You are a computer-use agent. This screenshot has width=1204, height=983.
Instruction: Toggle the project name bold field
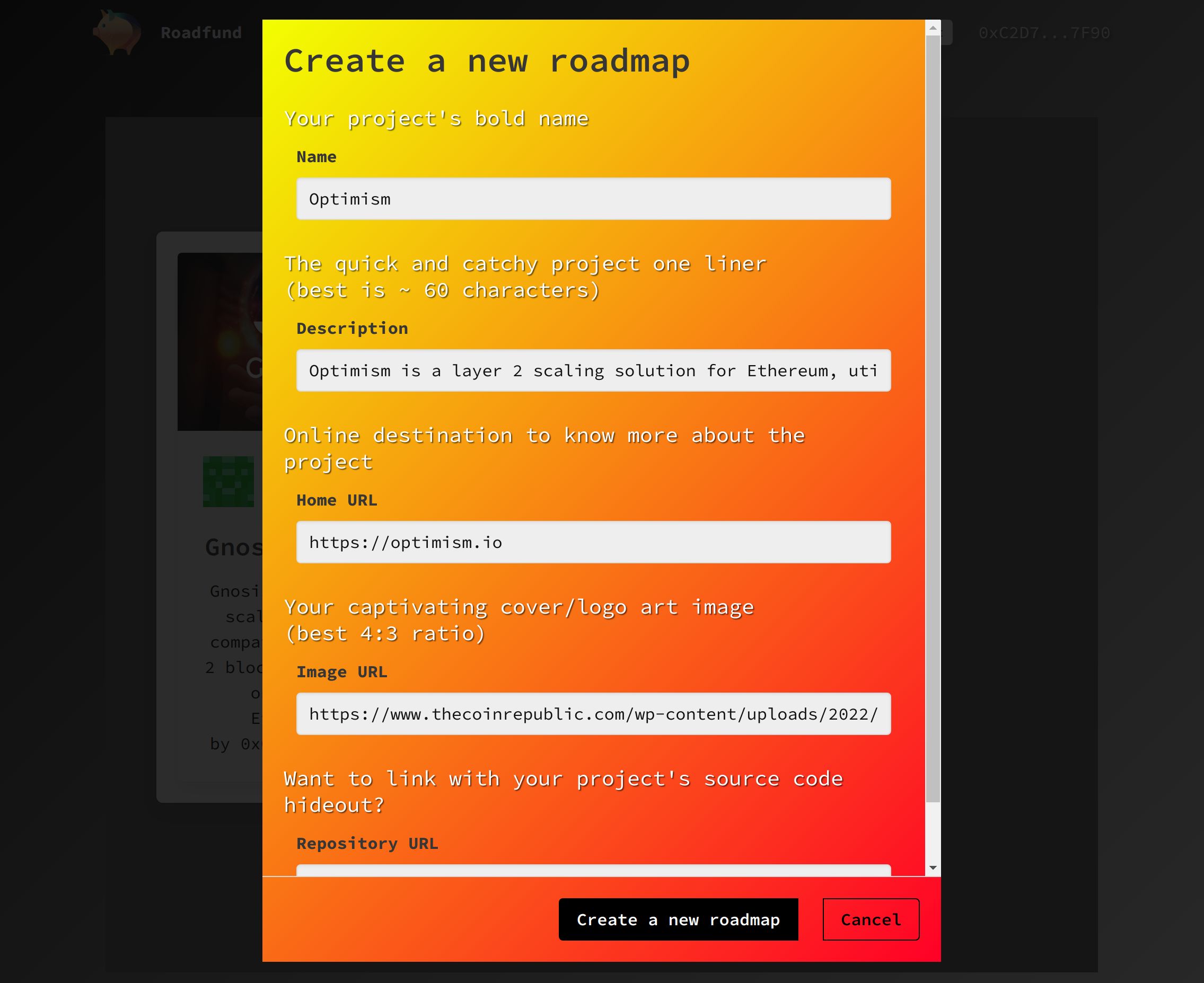click(594, 198)
